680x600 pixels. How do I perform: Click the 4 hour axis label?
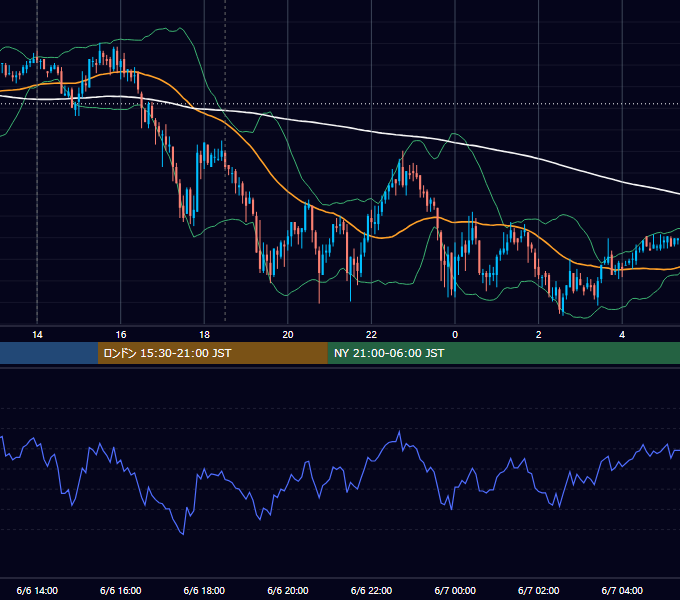coord(622,335)
